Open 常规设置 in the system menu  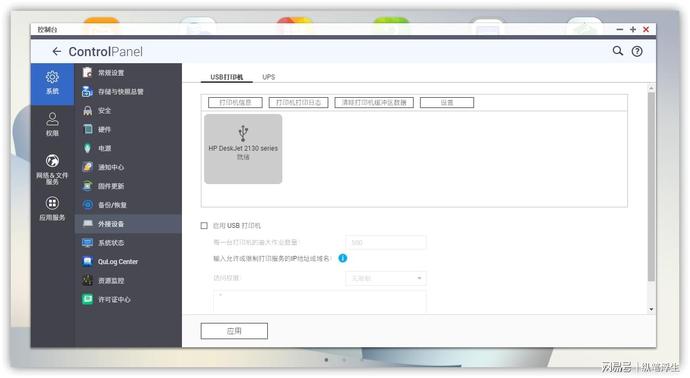(128, 73)
